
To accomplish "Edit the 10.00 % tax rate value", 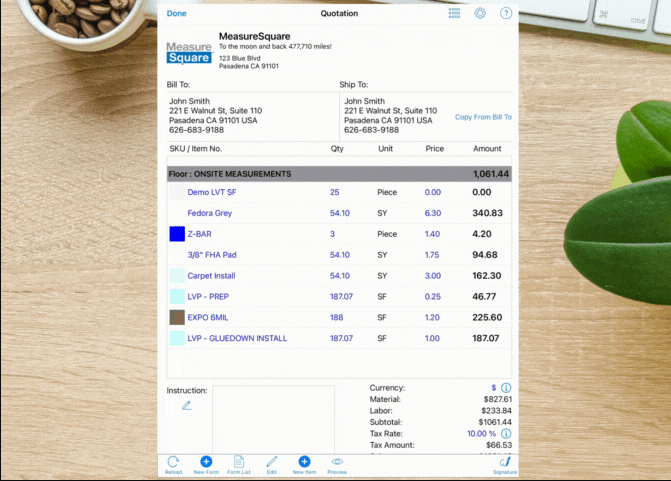I will point(479,434).
